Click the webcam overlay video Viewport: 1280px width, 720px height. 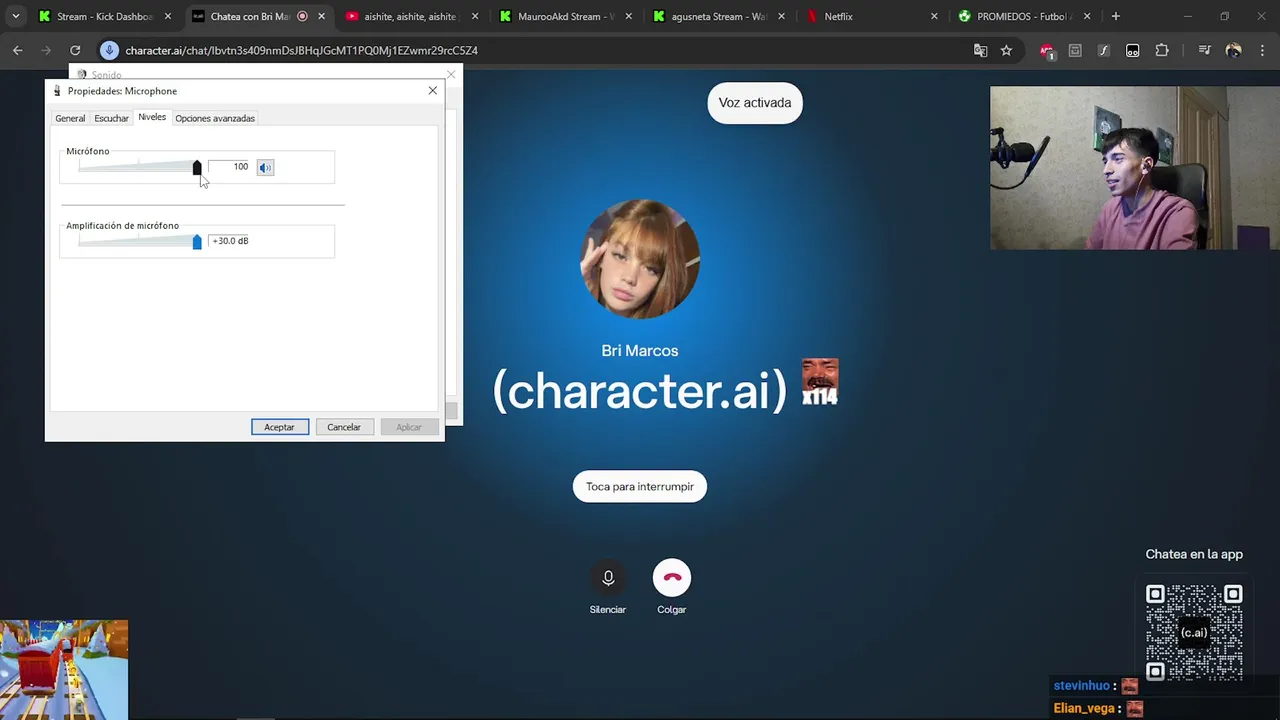[x=1135, y=167]
